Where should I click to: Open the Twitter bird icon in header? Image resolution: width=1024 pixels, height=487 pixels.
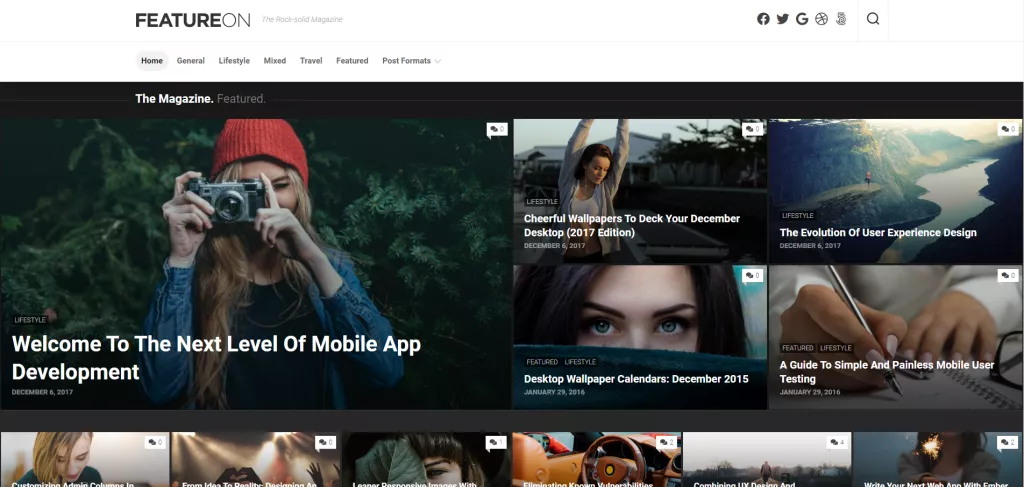pos(782,19)
